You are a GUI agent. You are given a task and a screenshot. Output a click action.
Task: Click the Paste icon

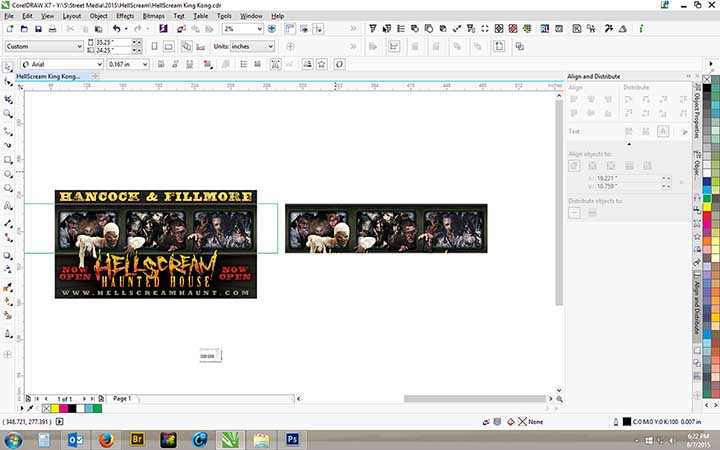coord(98,29)
